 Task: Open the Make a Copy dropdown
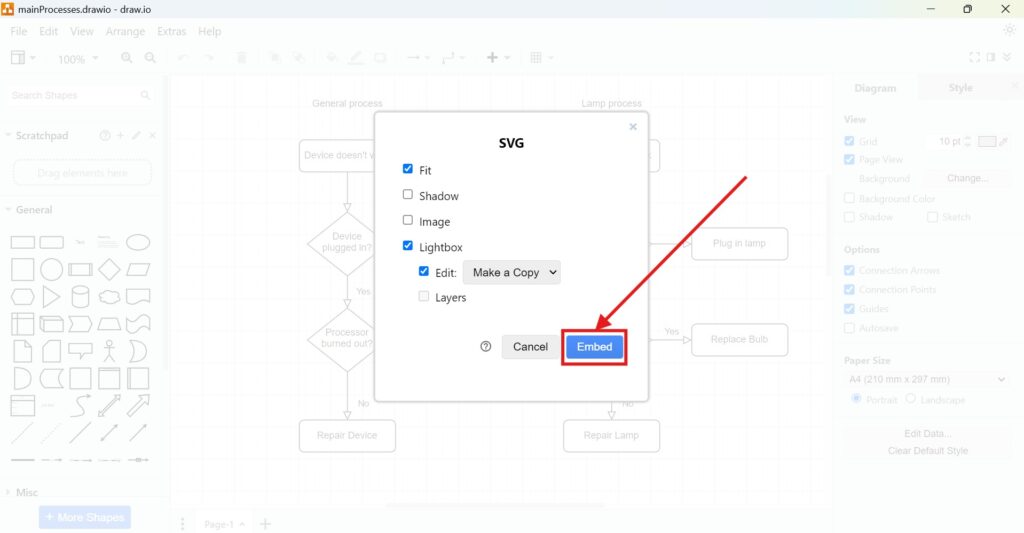click(511, 272)
